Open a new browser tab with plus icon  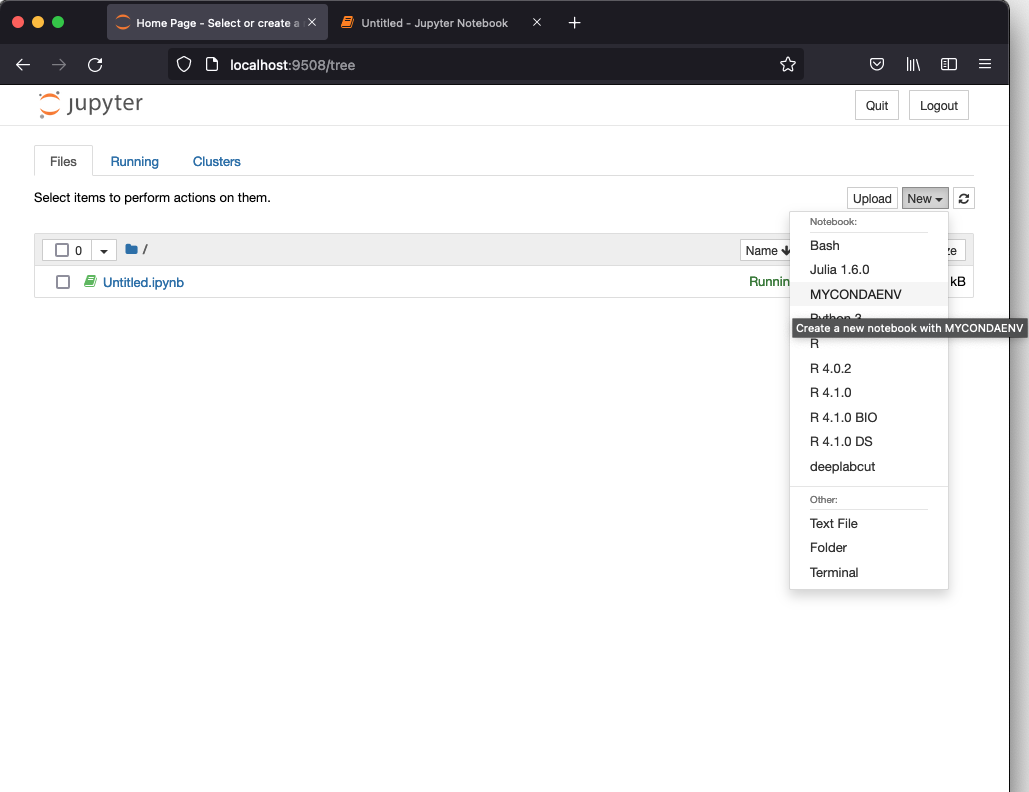tap(574, 23)
